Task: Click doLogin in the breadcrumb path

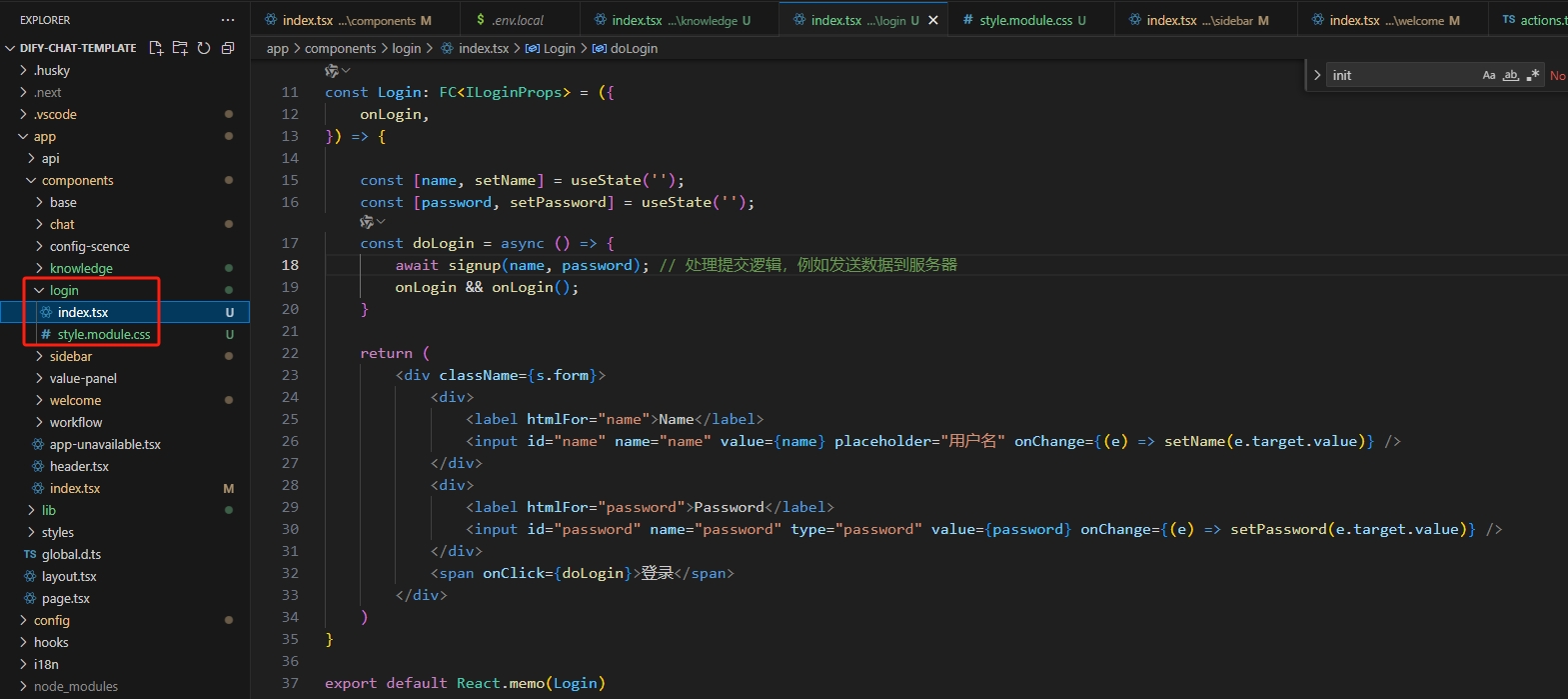Action: [634, 48]
